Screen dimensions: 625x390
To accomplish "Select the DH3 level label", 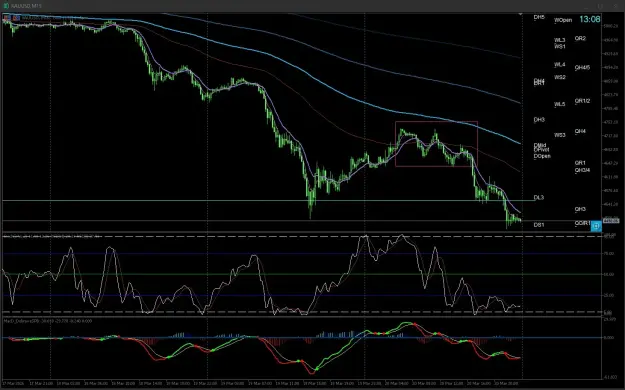I will point(539,120).
